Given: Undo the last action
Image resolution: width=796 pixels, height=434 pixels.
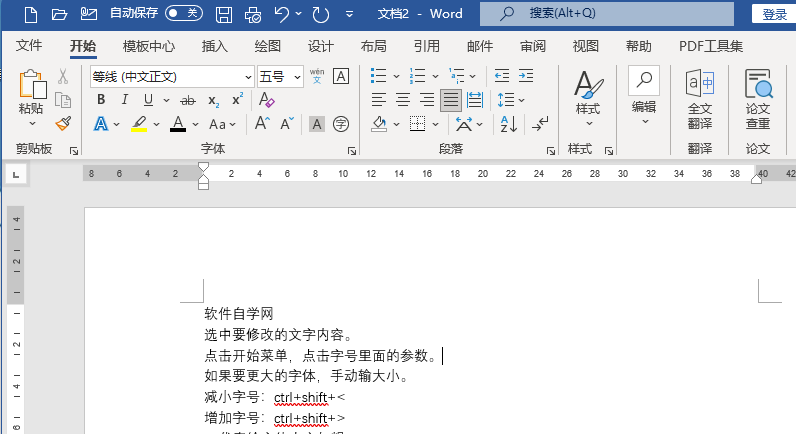Looking at the screenshot, I should pyautogui.click(x=282, y=14).
